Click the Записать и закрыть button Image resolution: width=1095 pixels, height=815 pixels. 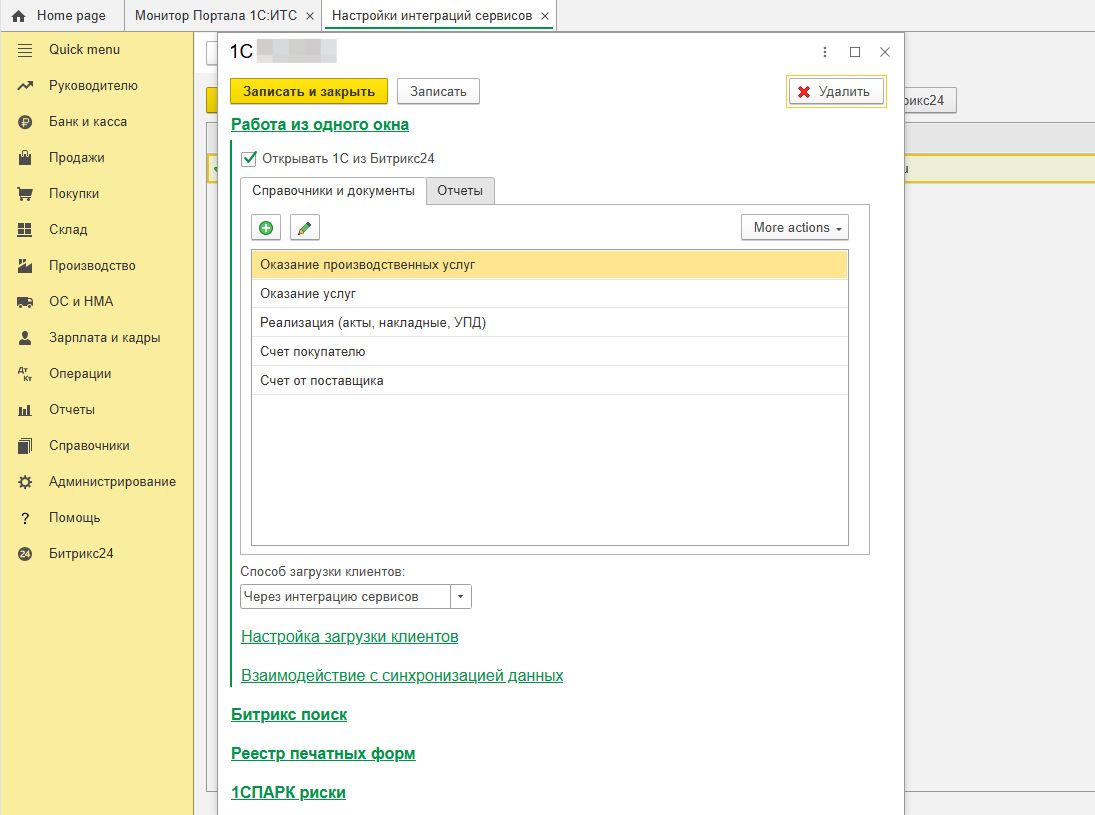(x=309, y=91)
